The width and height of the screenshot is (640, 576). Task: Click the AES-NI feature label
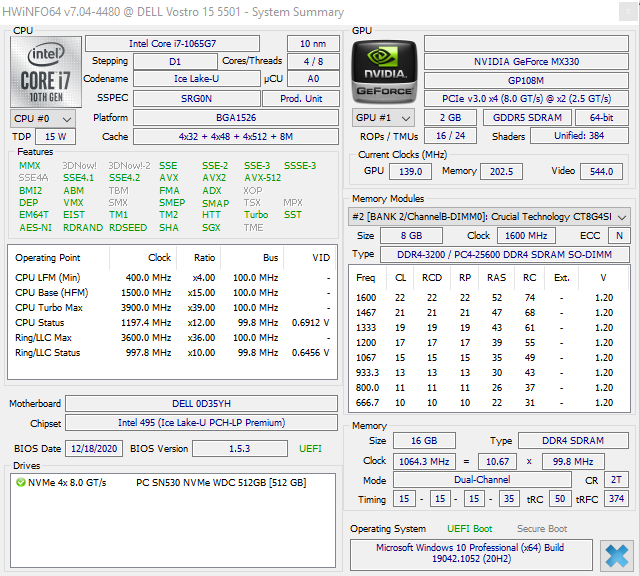click(x=36, y=228)
